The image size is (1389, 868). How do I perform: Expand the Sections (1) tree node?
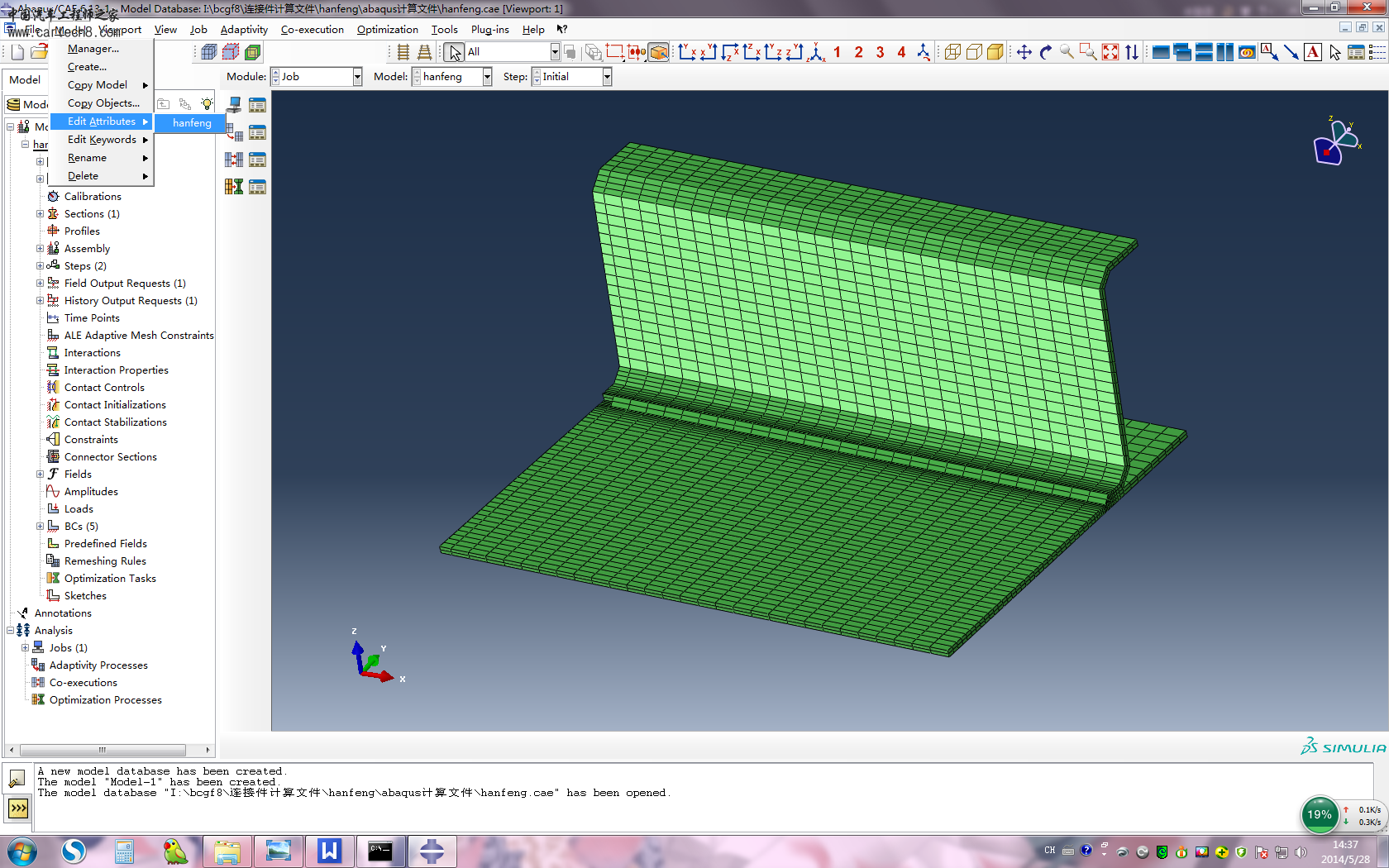click(40, 213)
